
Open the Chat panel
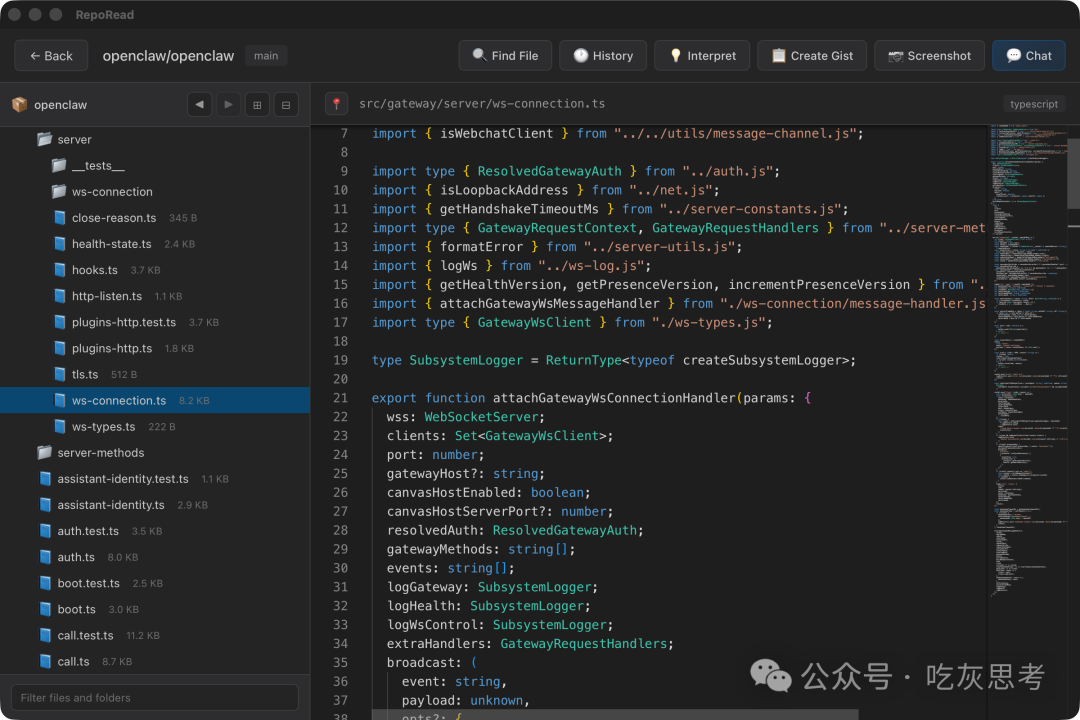(x=1028, y=56)
